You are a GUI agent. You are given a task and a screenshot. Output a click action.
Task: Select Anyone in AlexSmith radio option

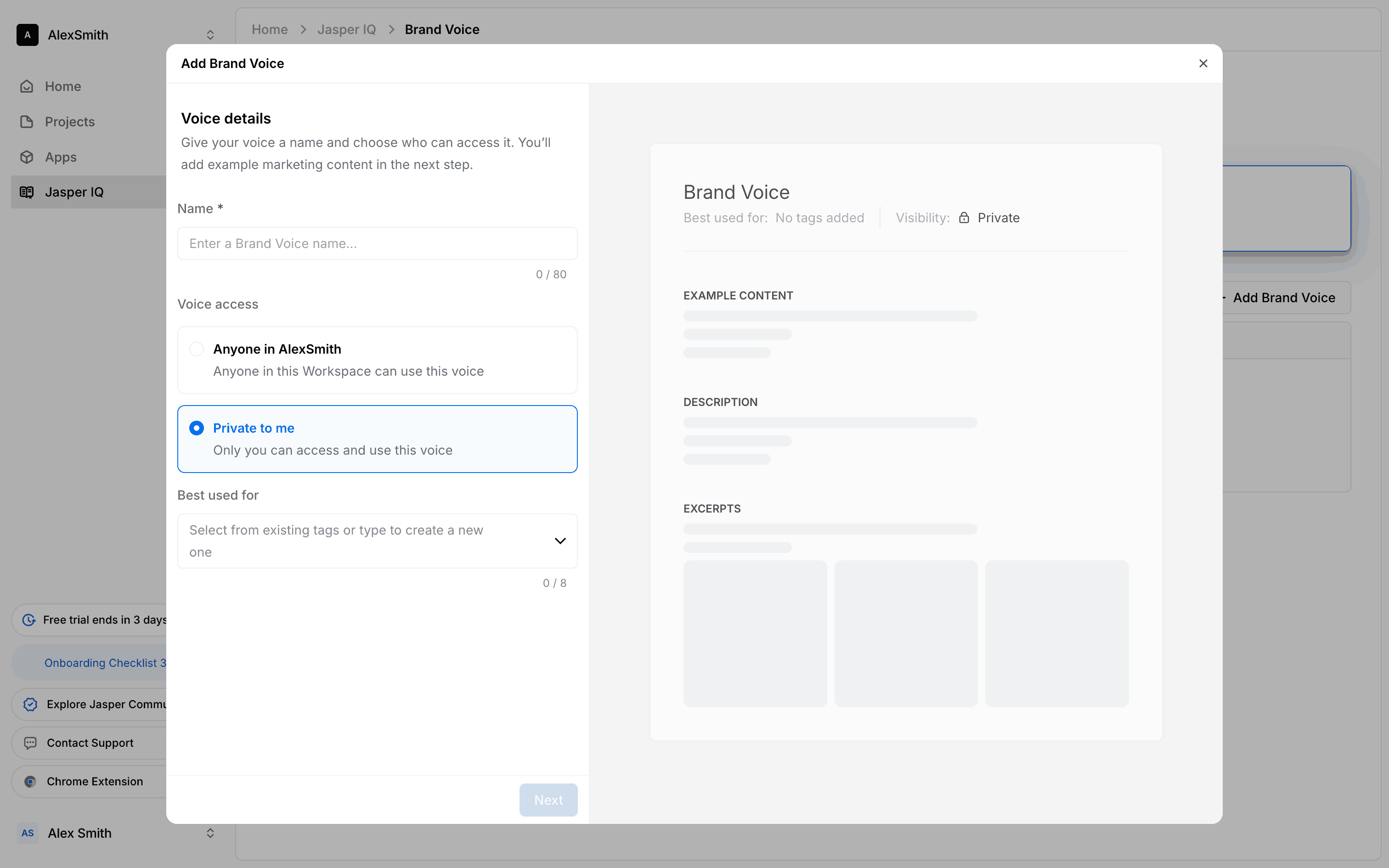point(196,349)
